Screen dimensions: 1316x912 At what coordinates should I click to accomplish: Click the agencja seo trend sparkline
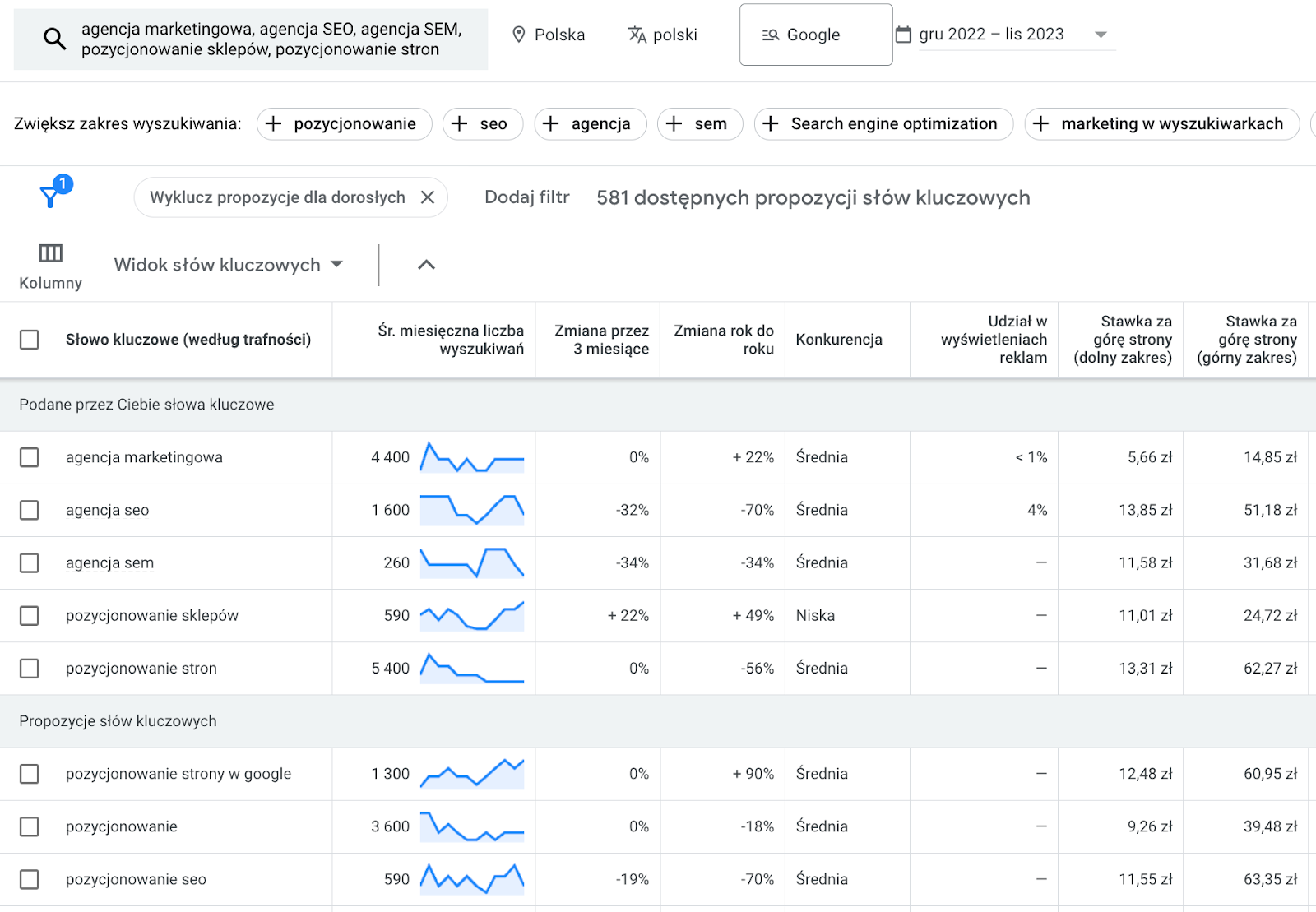point(472,510)
